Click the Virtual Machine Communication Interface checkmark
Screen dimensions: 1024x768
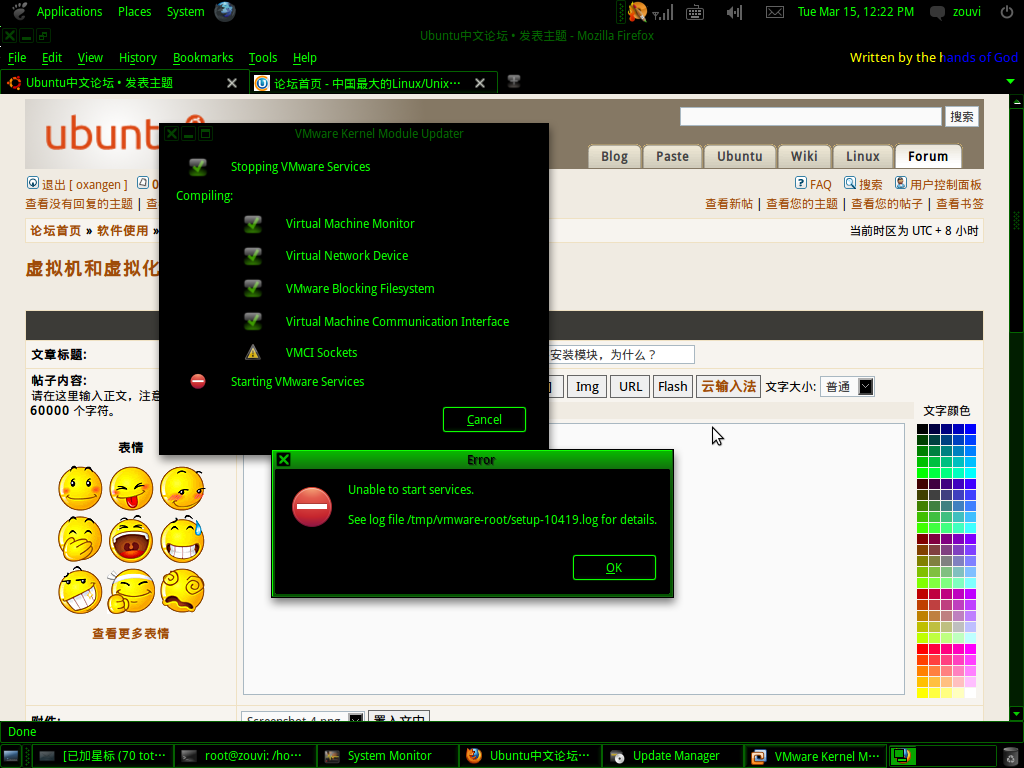253,321
